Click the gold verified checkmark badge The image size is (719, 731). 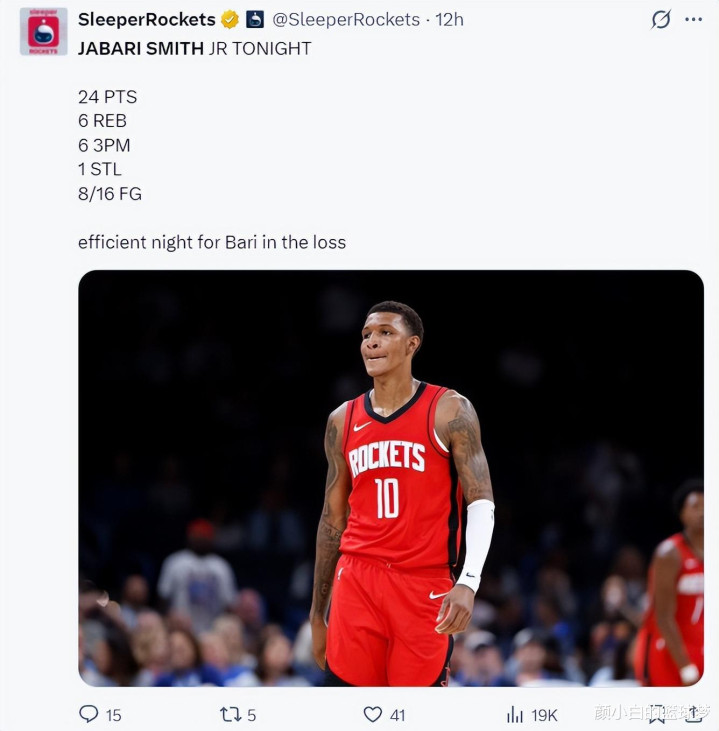(x=230, y=20)
